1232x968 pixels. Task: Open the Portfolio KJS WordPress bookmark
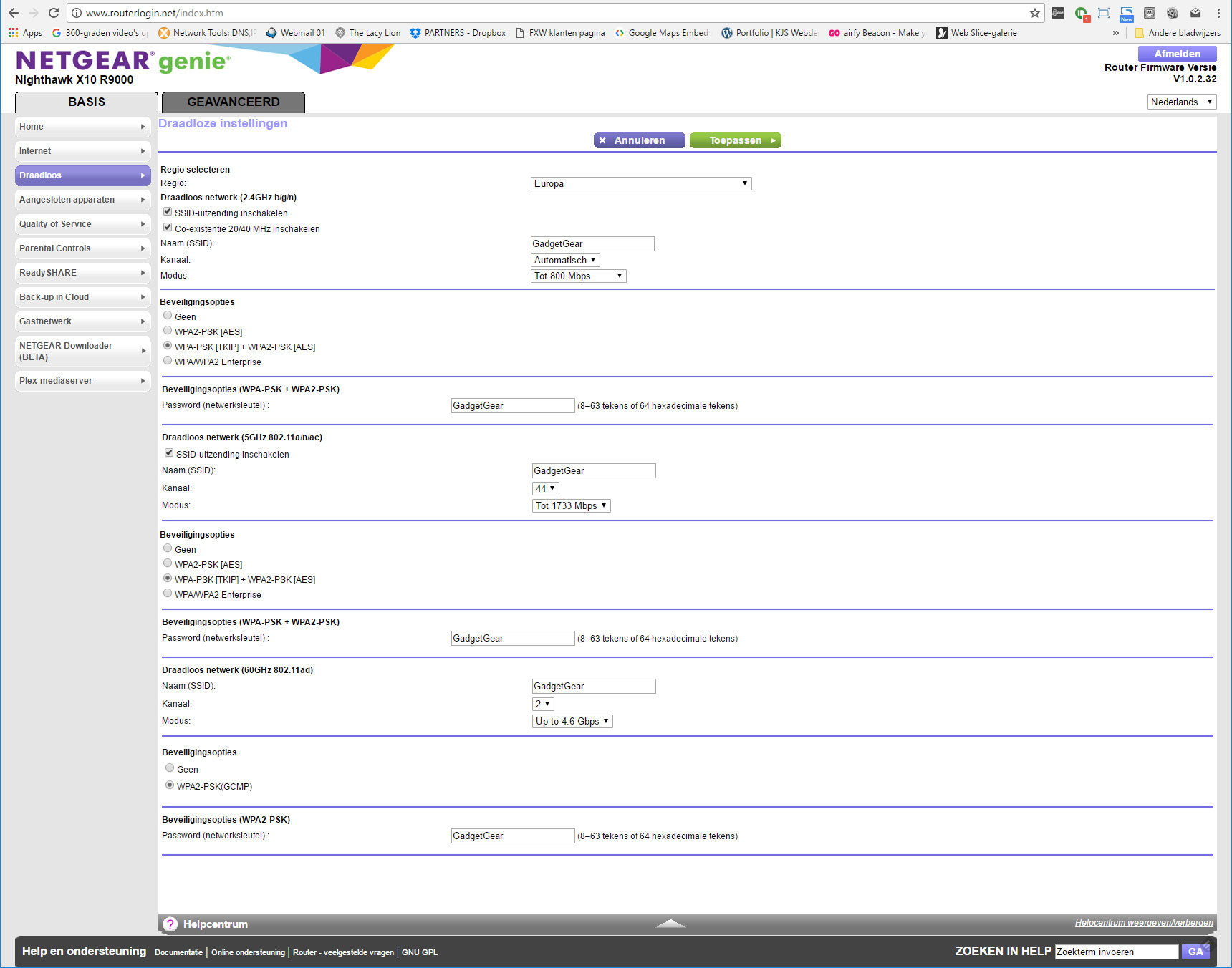pyautogui.click(x=769, y=33)
